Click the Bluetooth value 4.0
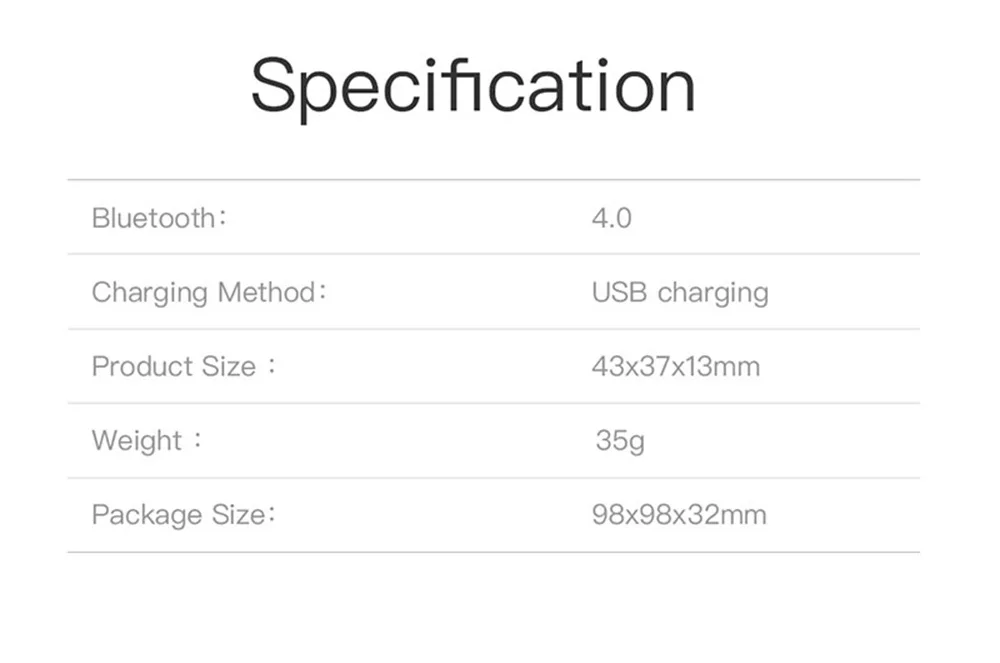This screenshot has width=1000, height=663. tap(611, 218)
